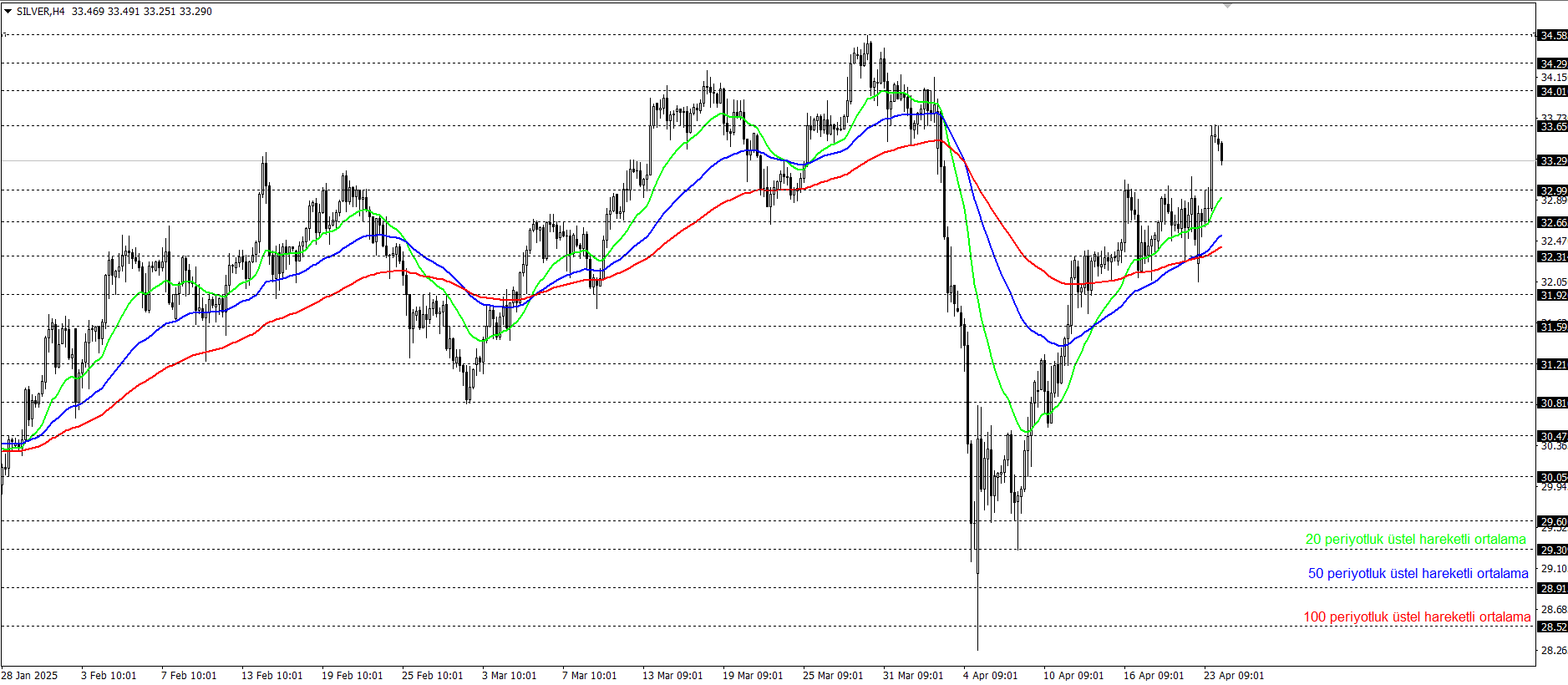This screenshot has height=685, width=1568.
Task: Click the 34.01 price level label
Action: 1553,91
